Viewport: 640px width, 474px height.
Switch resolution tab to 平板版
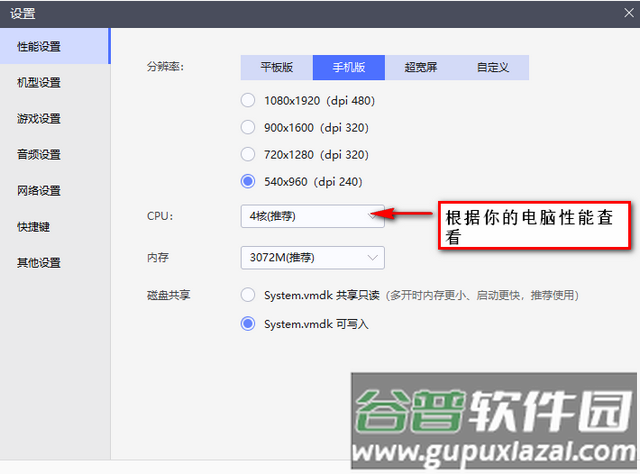(x=276, y=68)
